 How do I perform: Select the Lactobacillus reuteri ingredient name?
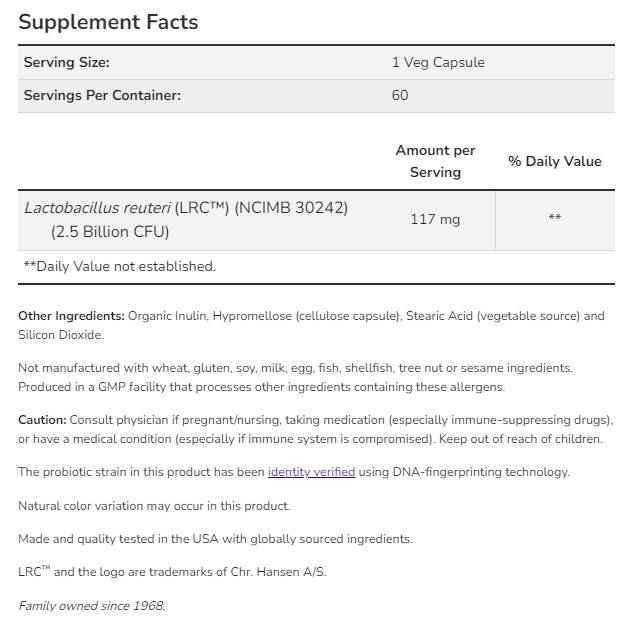(97, 208)
